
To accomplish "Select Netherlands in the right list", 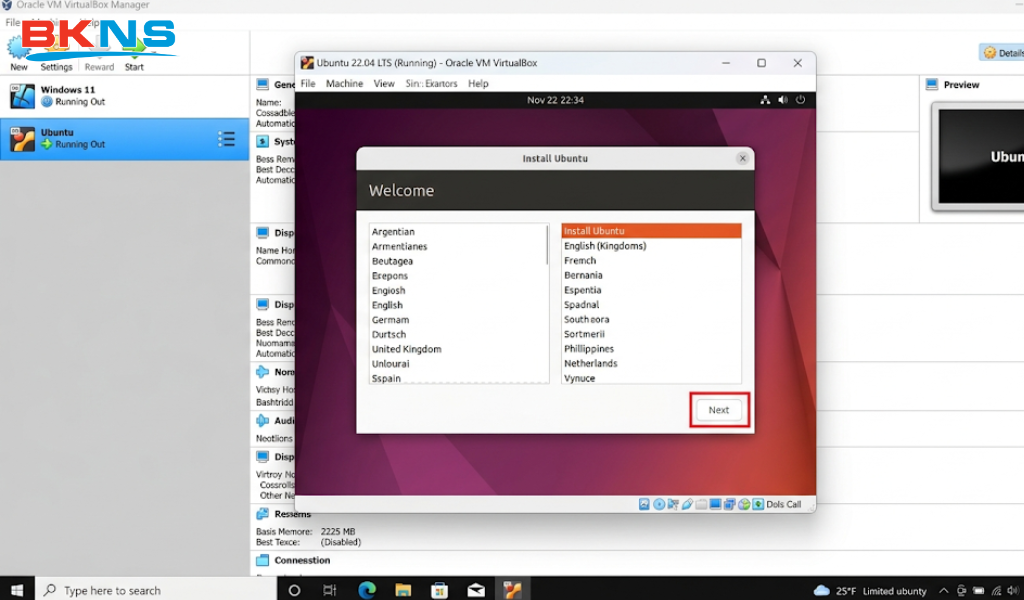I will click(590, 363).
